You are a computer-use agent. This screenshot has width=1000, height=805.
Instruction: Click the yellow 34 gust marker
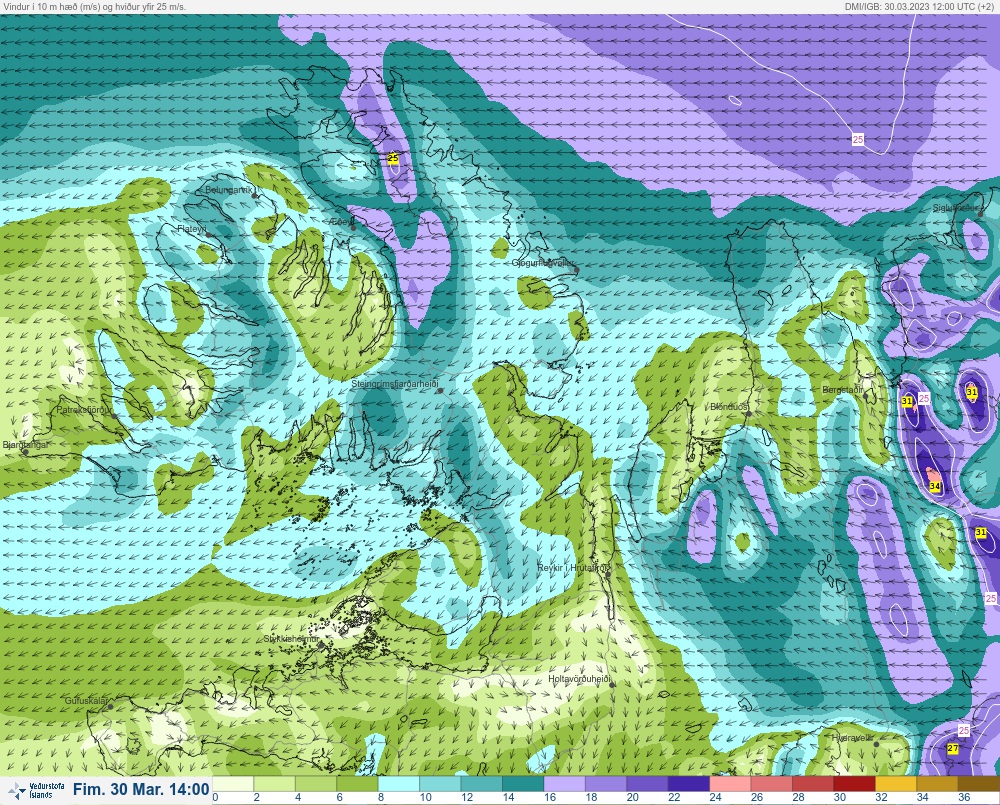(x=935, y=486)
